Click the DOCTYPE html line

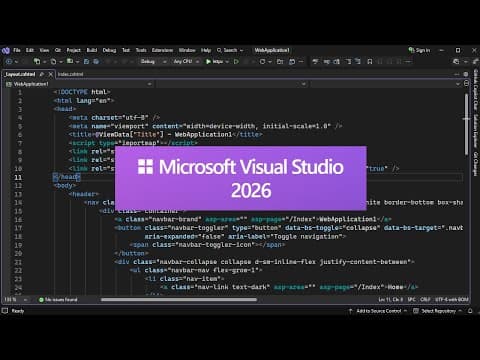(x=82, y=92)
